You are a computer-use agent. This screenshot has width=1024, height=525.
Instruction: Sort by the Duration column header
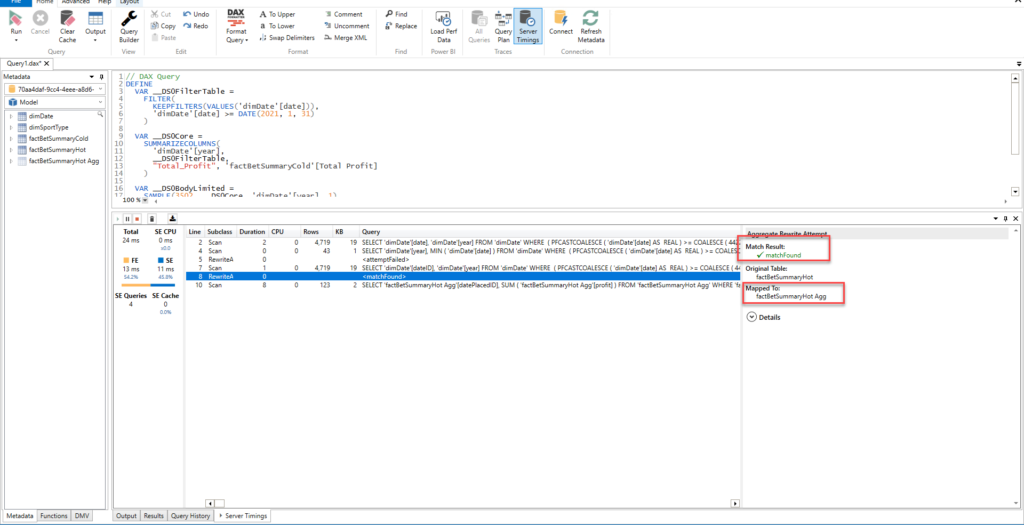pos(252,232)
